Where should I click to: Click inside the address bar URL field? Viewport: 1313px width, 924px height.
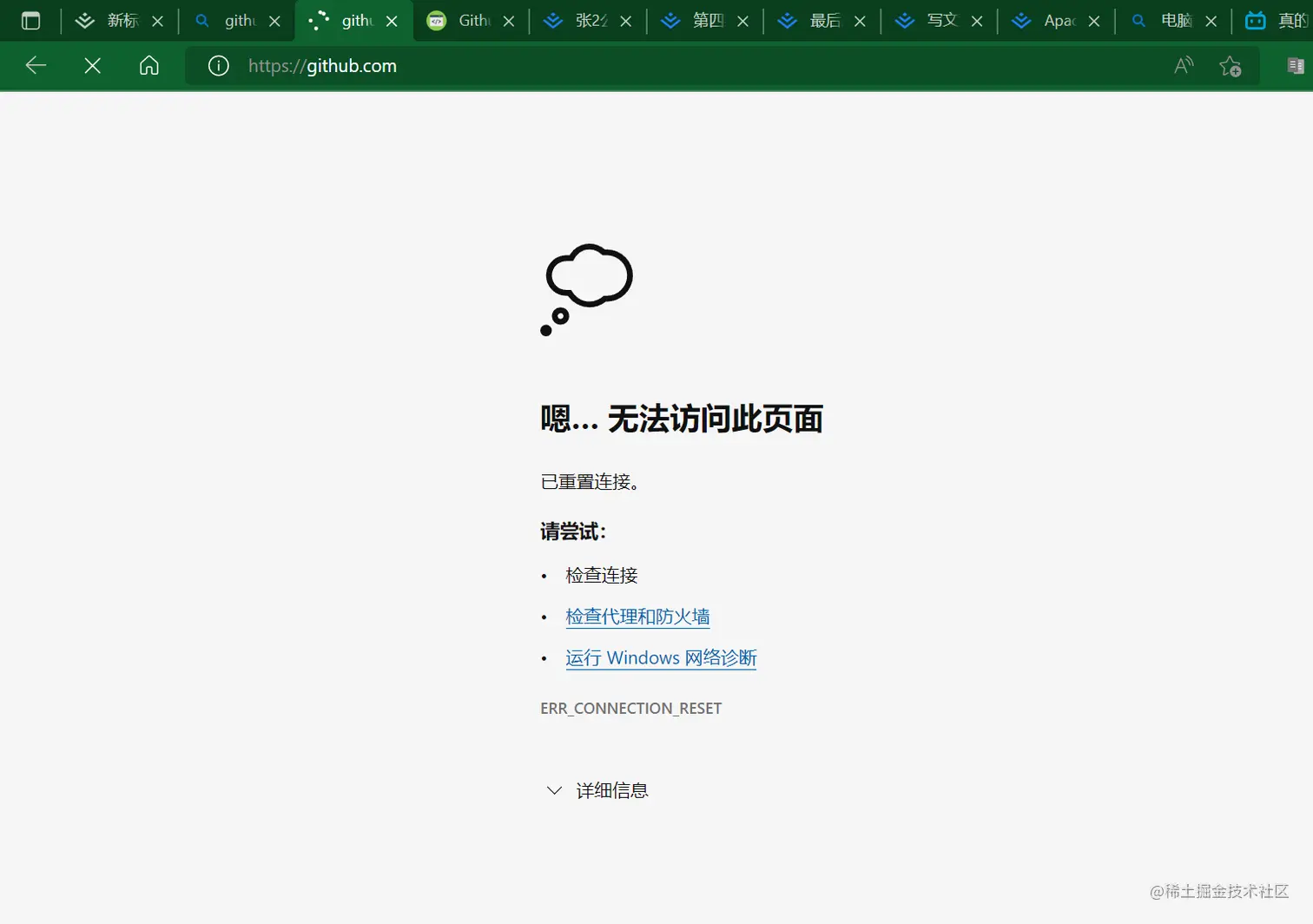322,65
